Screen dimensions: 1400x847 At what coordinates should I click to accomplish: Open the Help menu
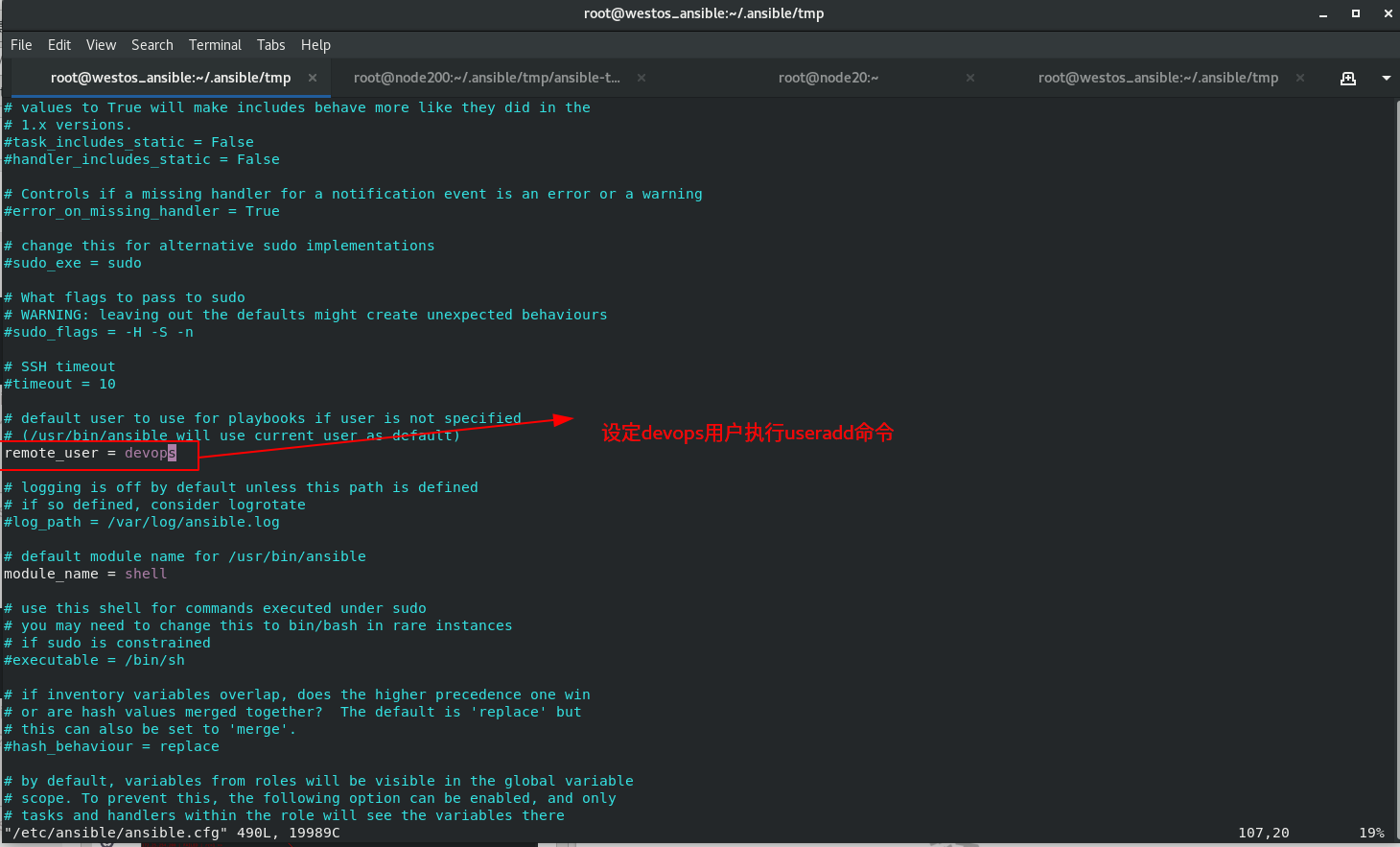point(315,45)
